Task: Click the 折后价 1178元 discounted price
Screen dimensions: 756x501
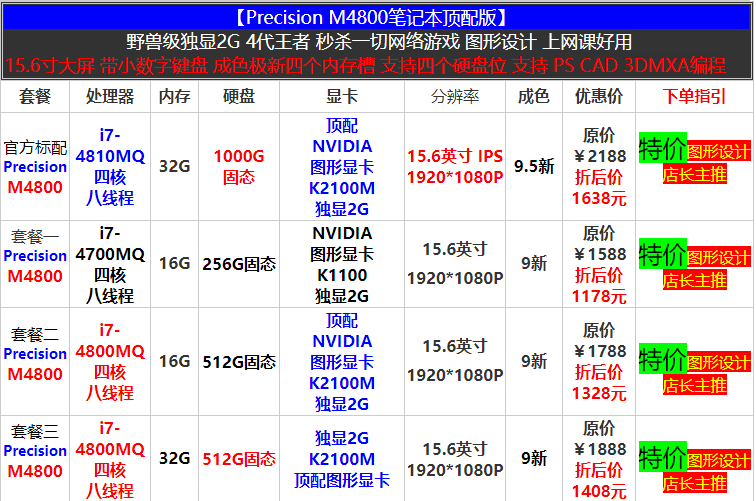Action: tap(599, 285)
